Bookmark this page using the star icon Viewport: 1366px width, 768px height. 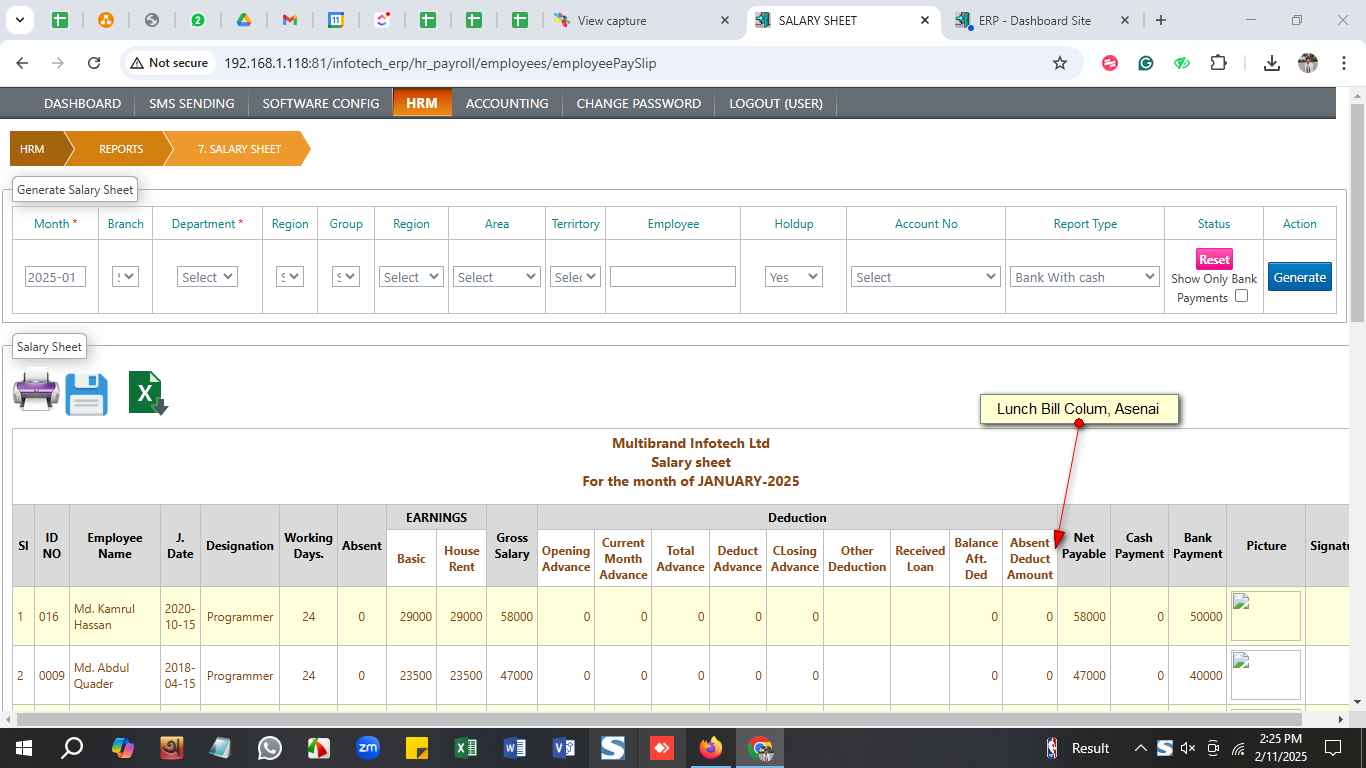coord(1060,63)
